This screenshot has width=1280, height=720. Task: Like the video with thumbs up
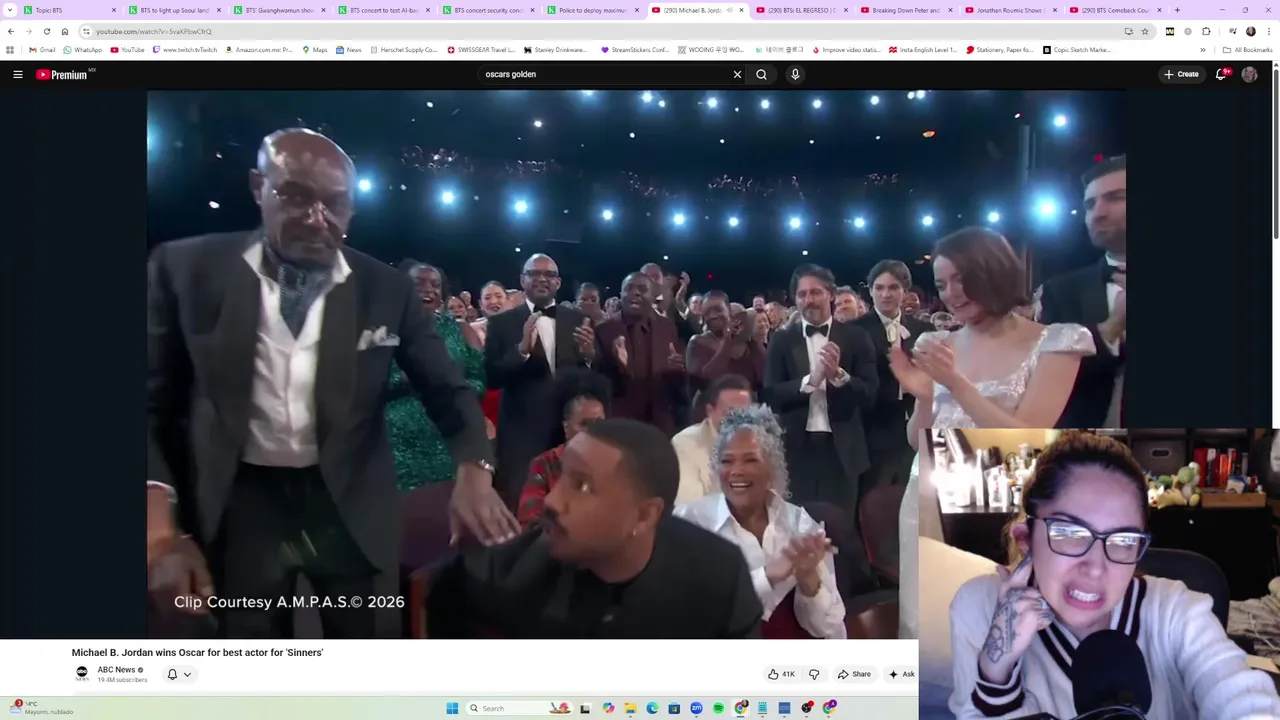(781, 674)
